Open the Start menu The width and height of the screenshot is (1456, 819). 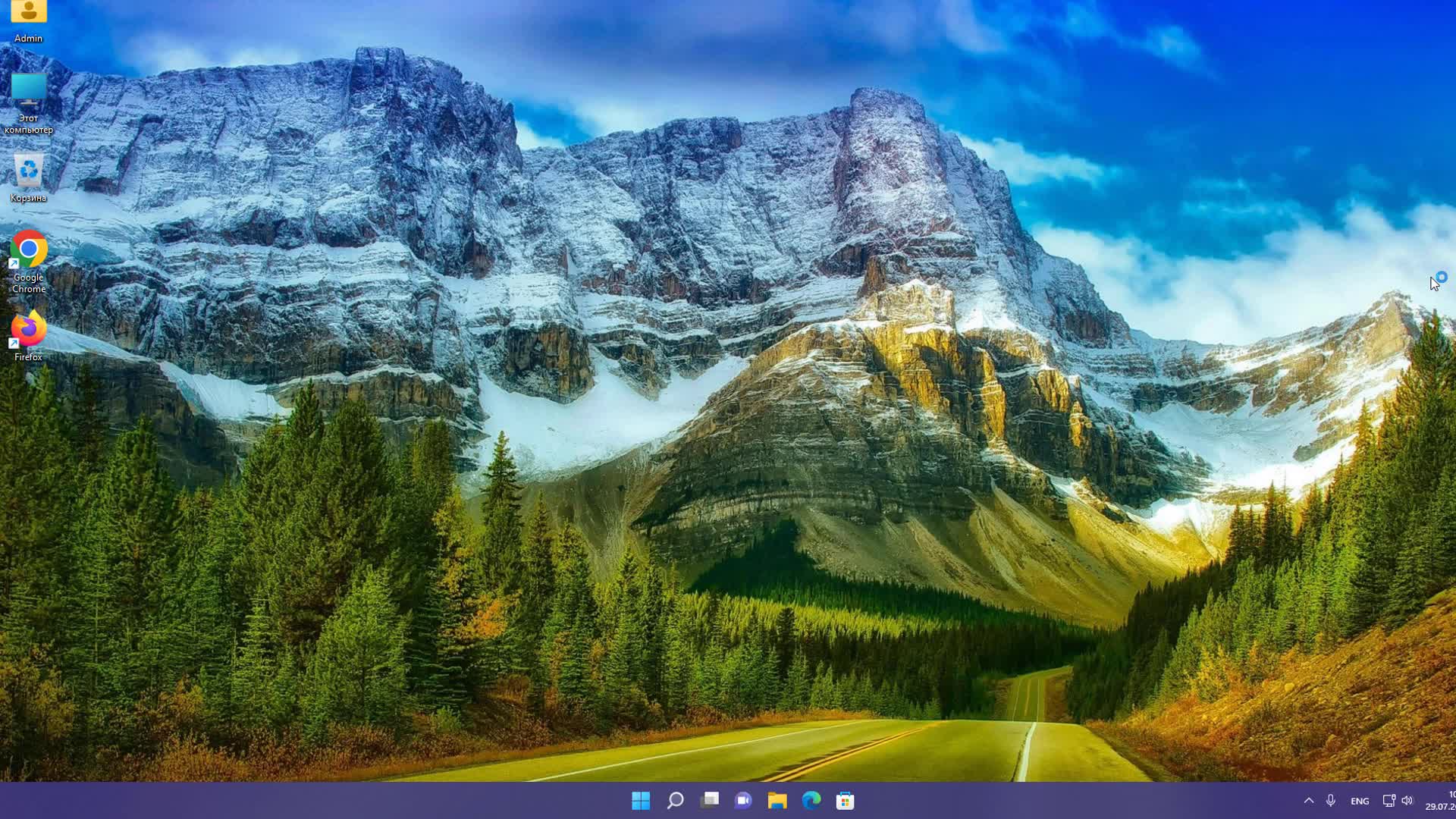(641, 800)
